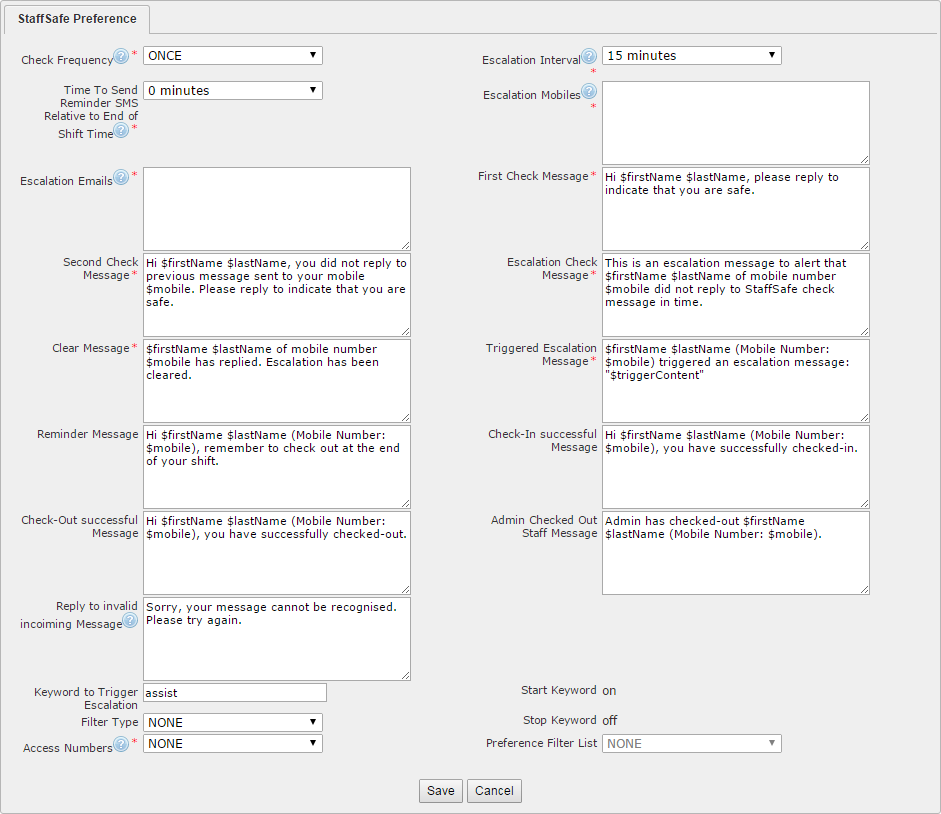Click the Start Keyword value 'on'
Viewport: 941px width, 814px height.
(609, 691)
